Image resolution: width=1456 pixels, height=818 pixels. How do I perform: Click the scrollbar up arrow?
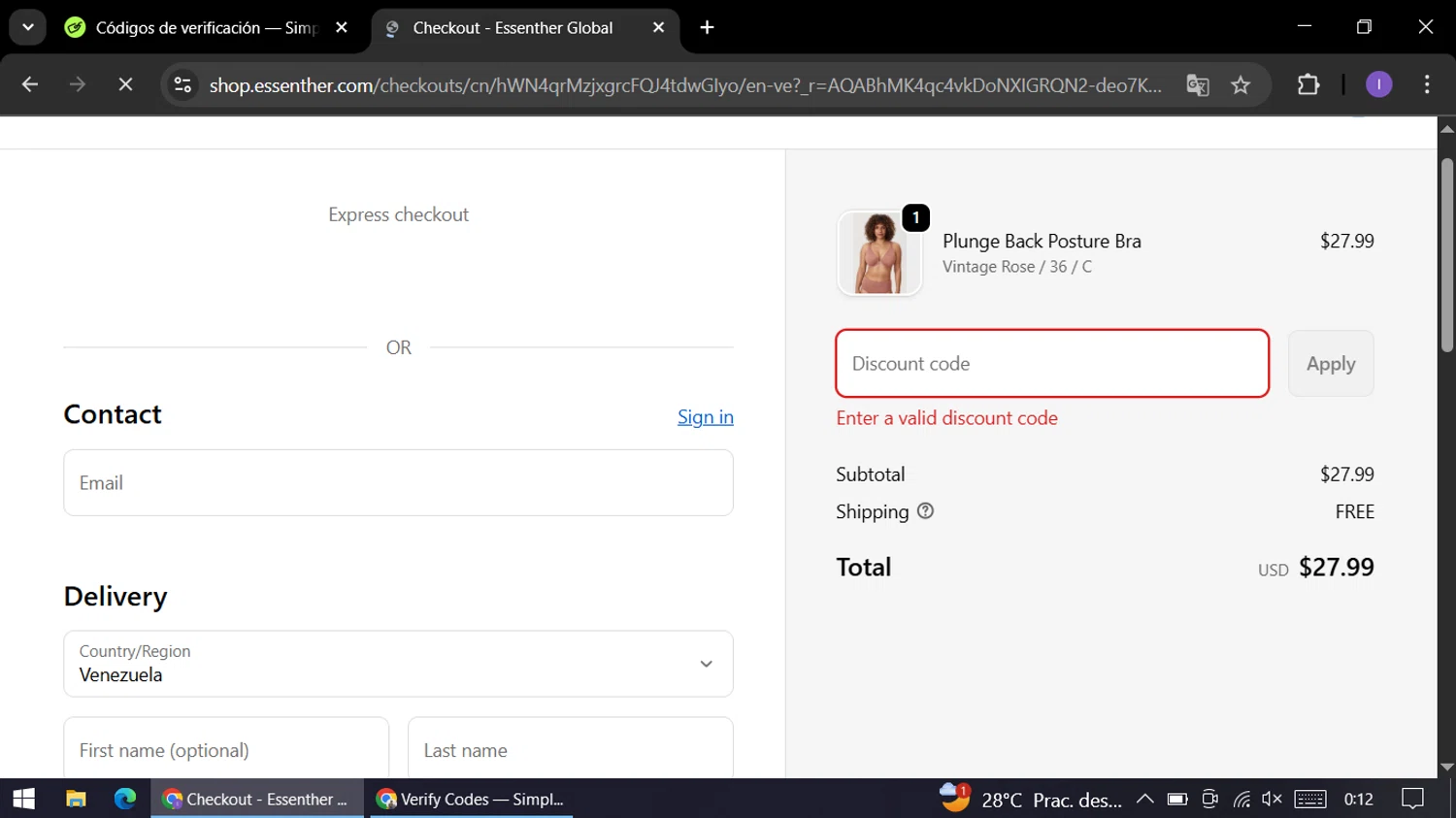(1447, 128)
